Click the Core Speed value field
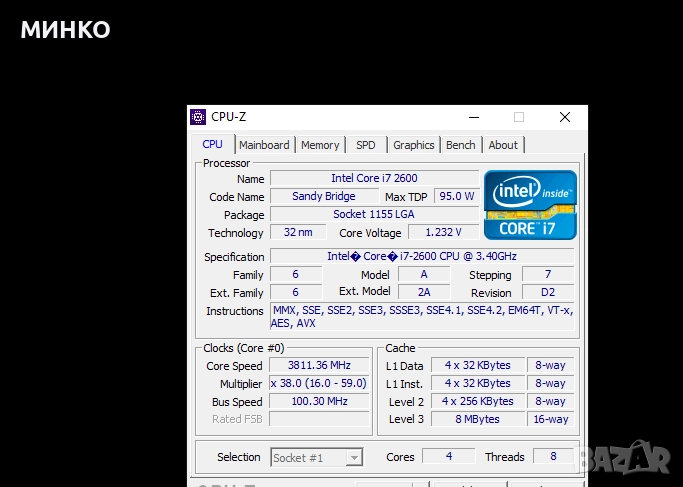Screen dimensions: 683x487 (x=320, y=366)
